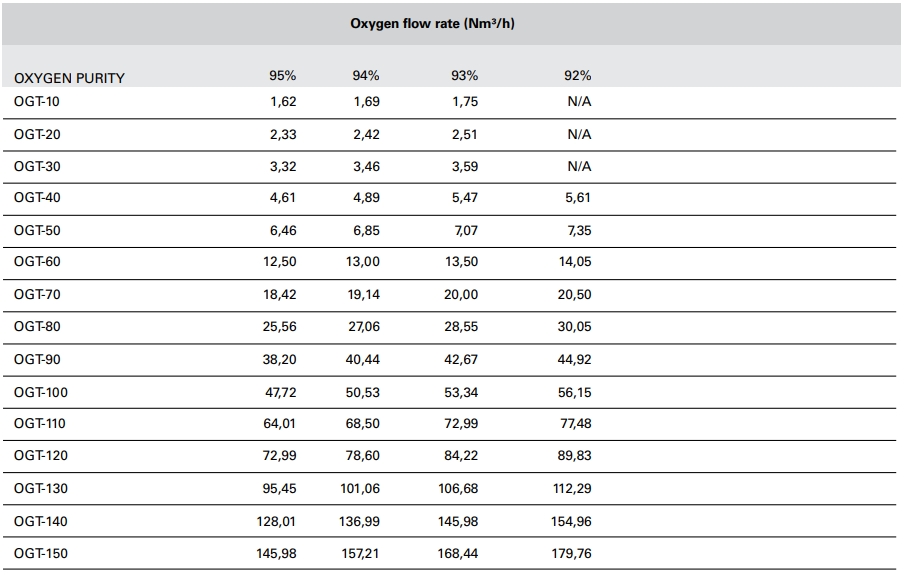Select the 7,07 value for OGT-50

coord(465,231)
